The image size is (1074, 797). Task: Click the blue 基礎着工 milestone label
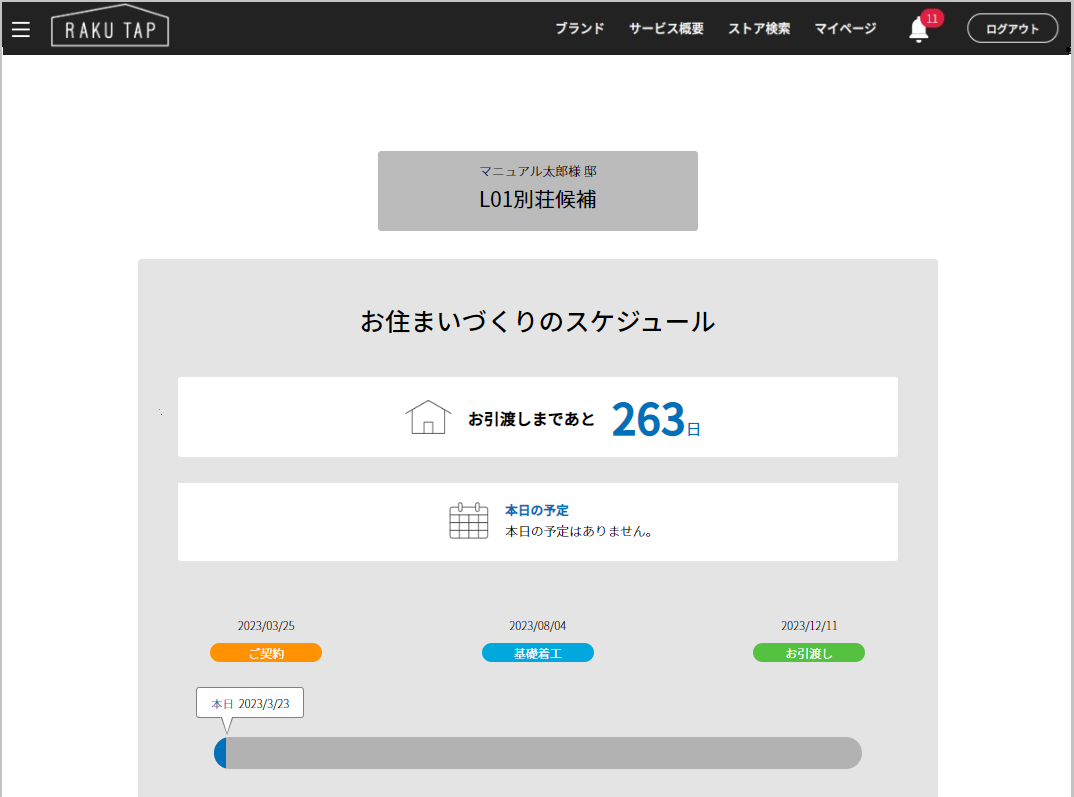(x=538, y=653)
